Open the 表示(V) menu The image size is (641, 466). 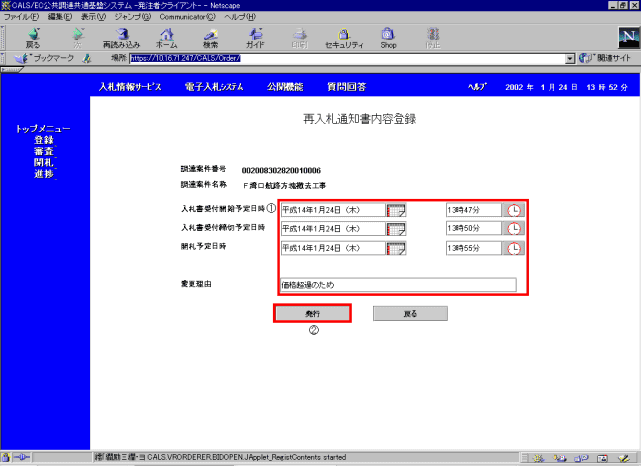93,17
